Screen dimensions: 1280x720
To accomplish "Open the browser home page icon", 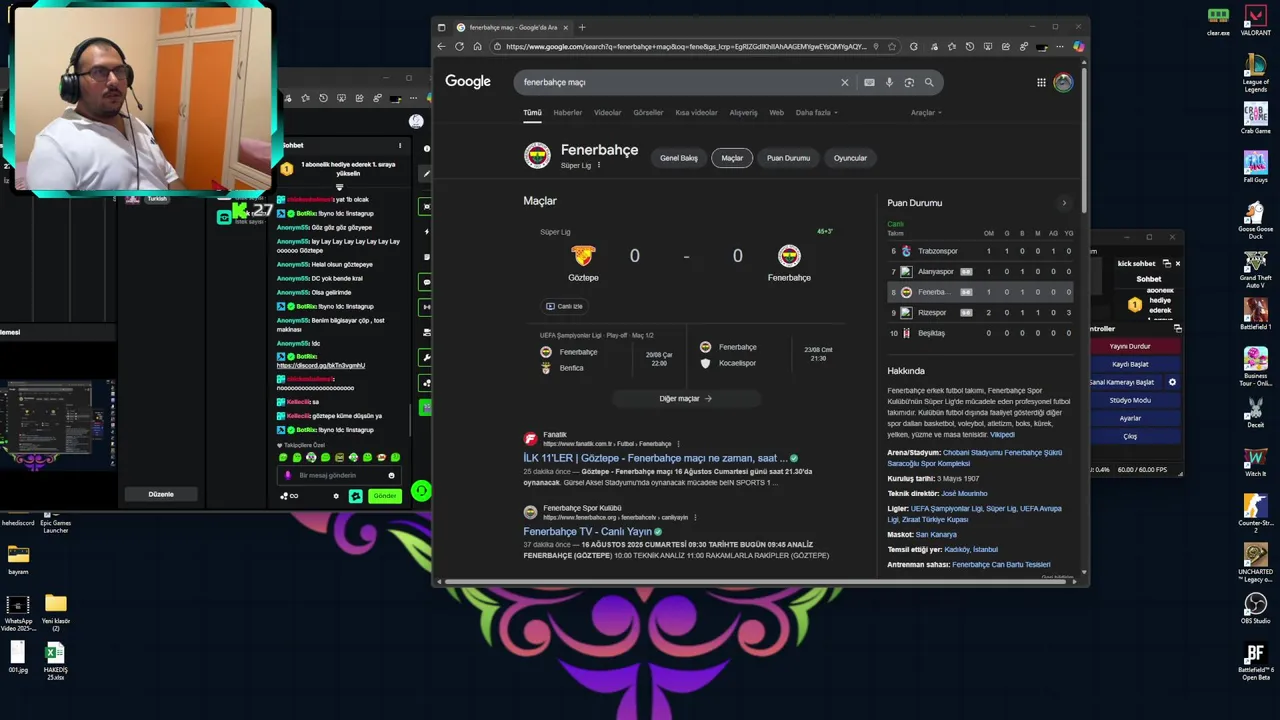I will click(x=477, y=46).
